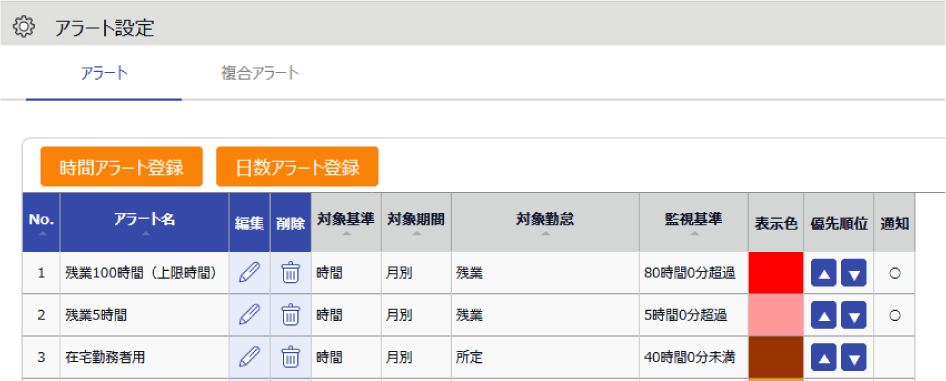946x381 pixels.
Task: Sort table by 監視基準 column header
Action: pos(694,222)
